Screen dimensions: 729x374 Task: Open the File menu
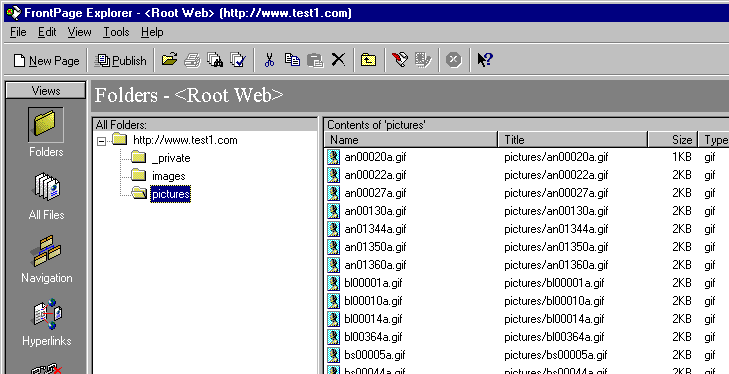point(18,32)
